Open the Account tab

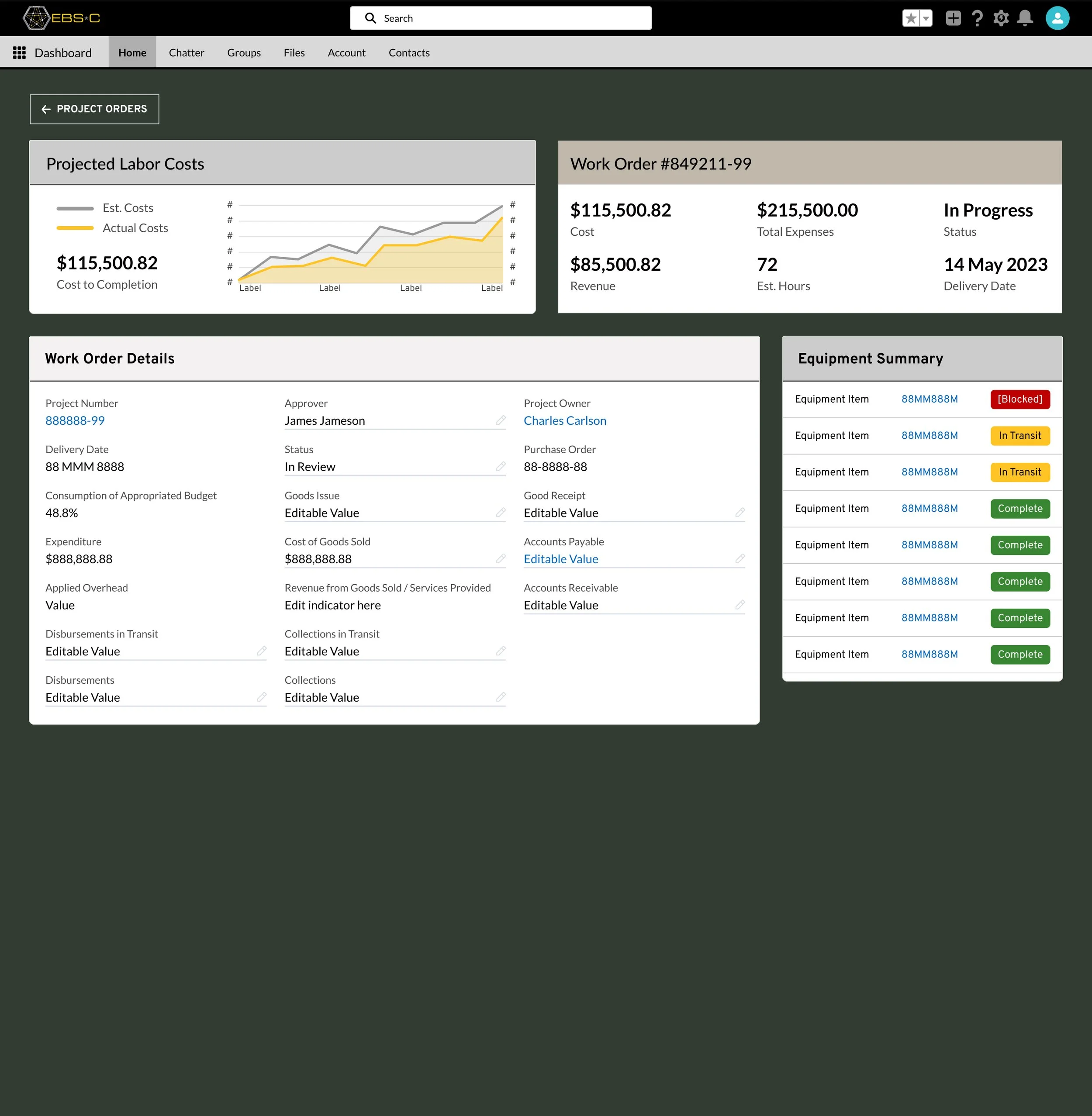pos(346,53)
